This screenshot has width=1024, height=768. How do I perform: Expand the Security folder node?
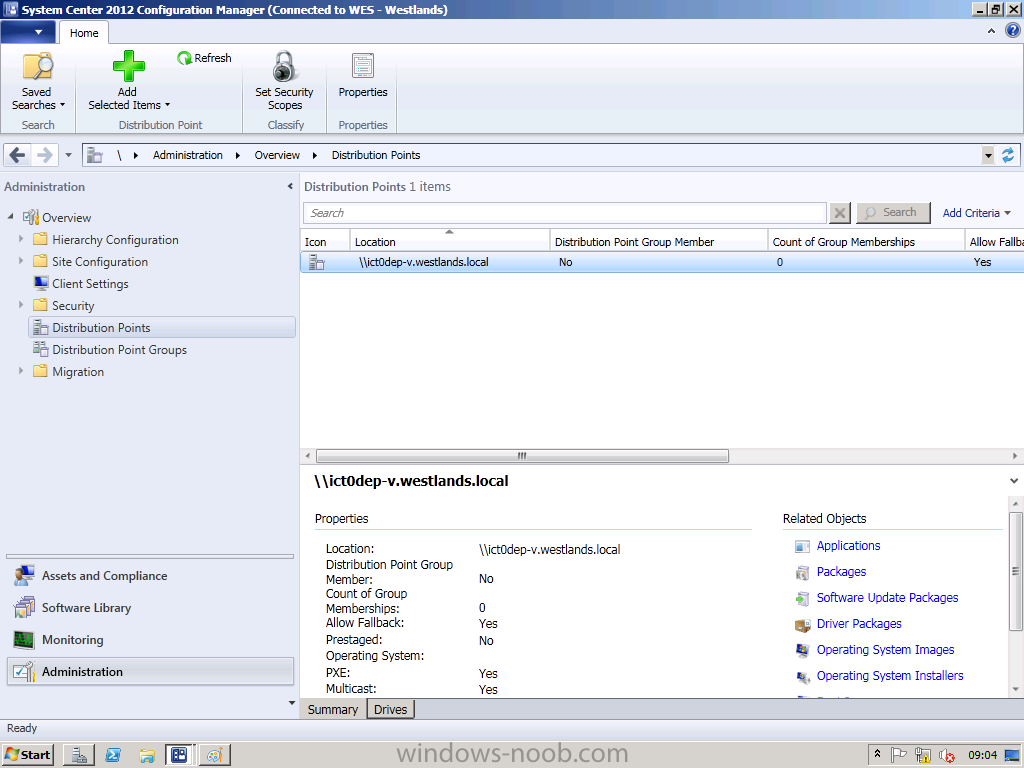[x=21, y=305]
